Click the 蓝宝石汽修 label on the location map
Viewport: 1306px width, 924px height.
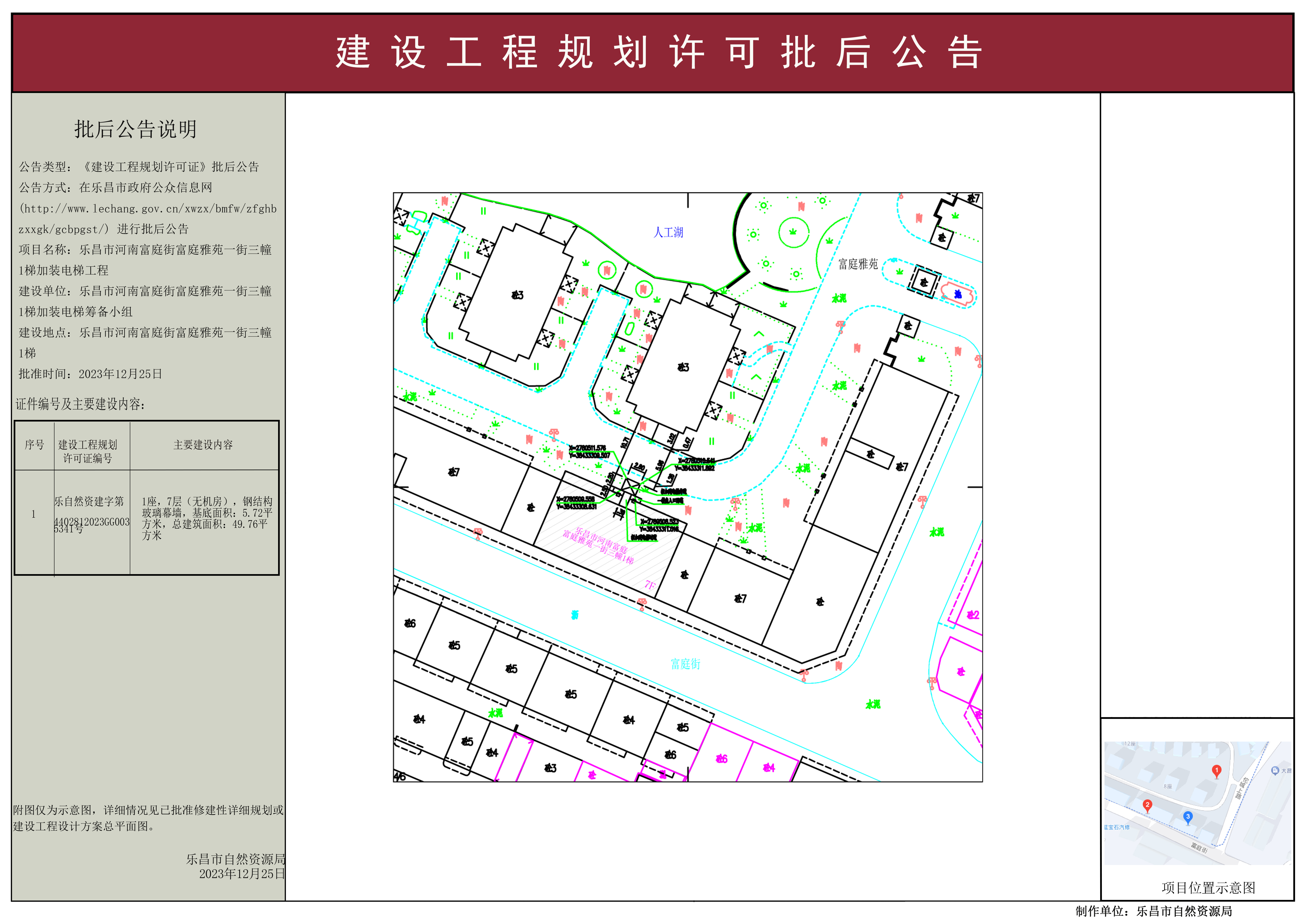(x=1117, y=827)
